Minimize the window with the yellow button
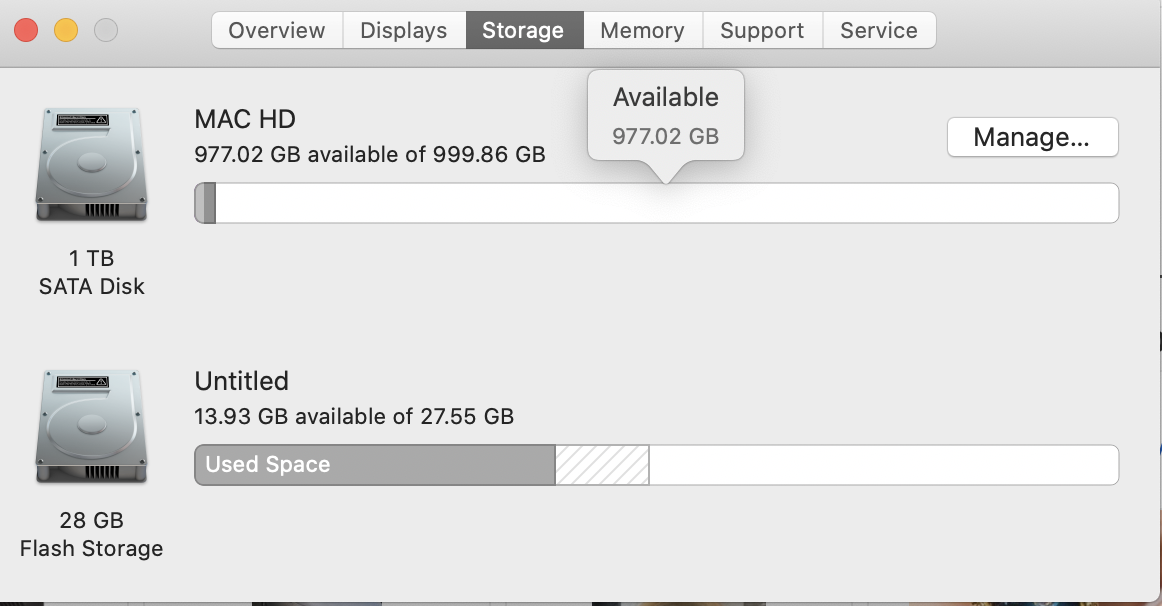Viewport: 1162px width, 606px height. coord(66,30)
